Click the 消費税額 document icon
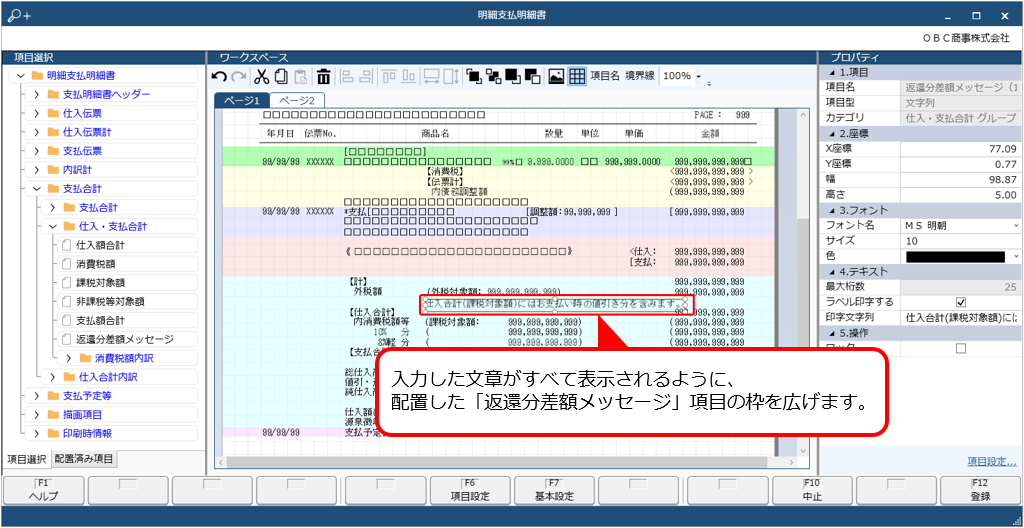 66,265
